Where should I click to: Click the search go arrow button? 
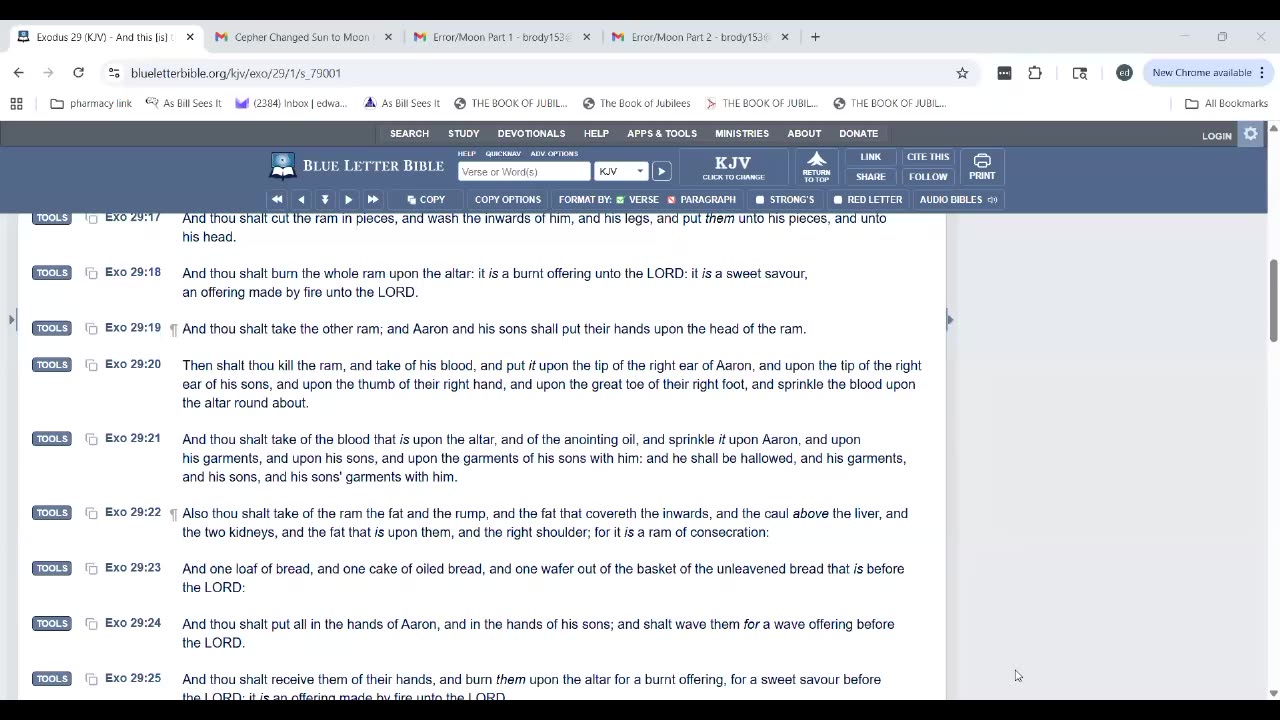coord(661,171)
